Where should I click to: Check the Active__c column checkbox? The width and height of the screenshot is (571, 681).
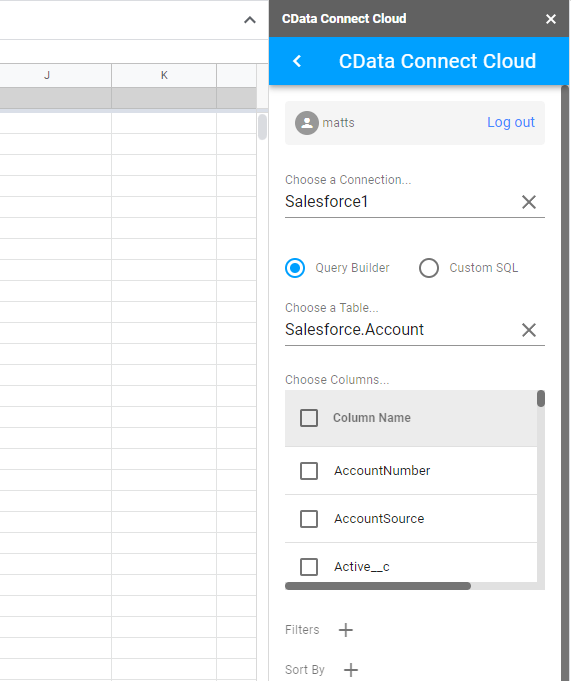point(309,567)
